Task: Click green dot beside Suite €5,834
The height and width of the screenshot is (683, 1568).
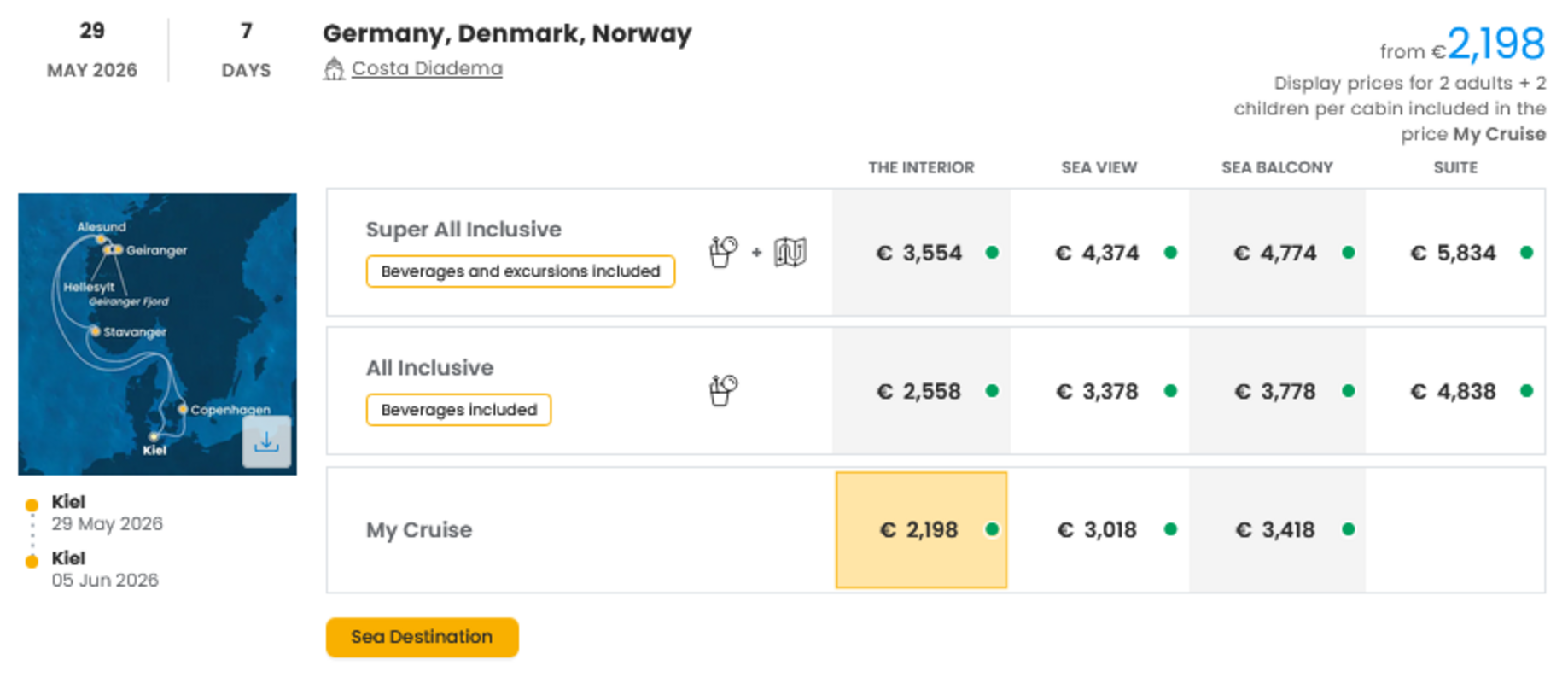Action: pos(1526,253)
